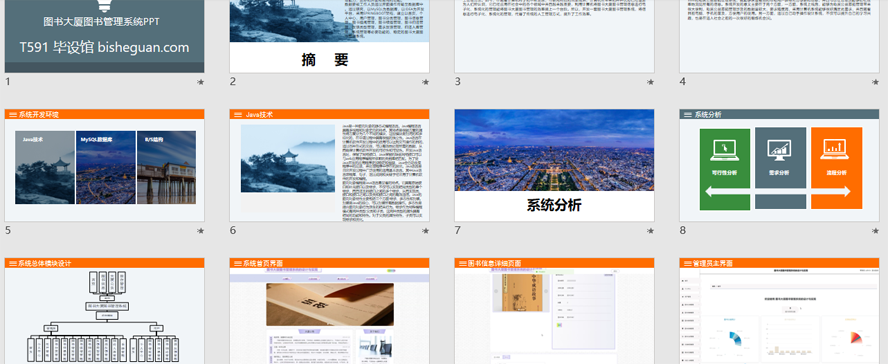Click the animation star under slide 1
Image resolution: width=888 pixels, height=364 pixels.
click(200, 82)
